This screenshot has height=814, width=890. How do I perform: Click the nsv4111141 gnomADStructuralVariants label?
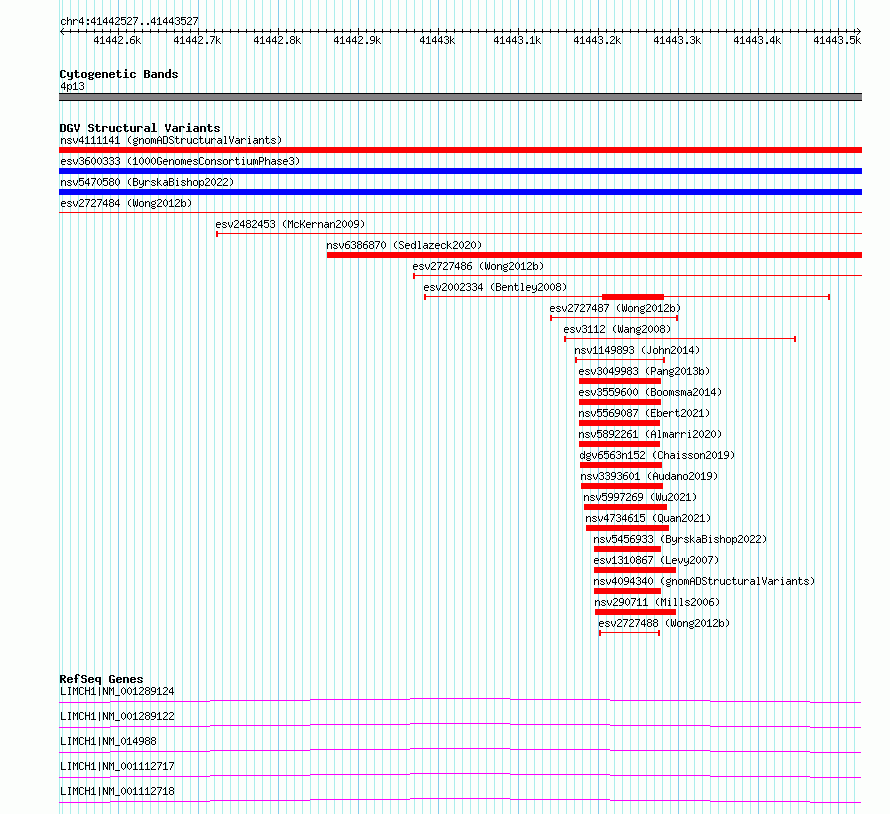[x=171, y=140]
